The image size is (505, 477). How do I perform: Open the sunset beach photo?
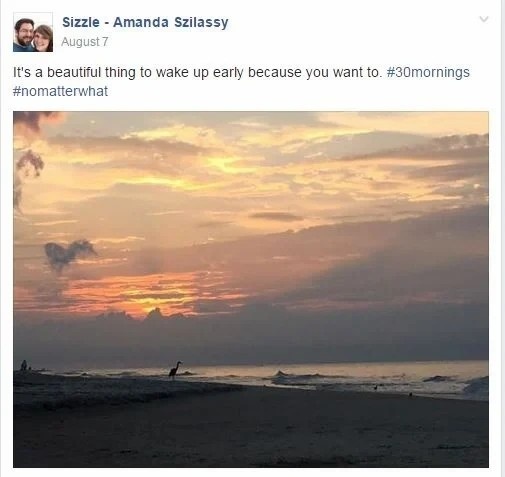tap(251, 289)
